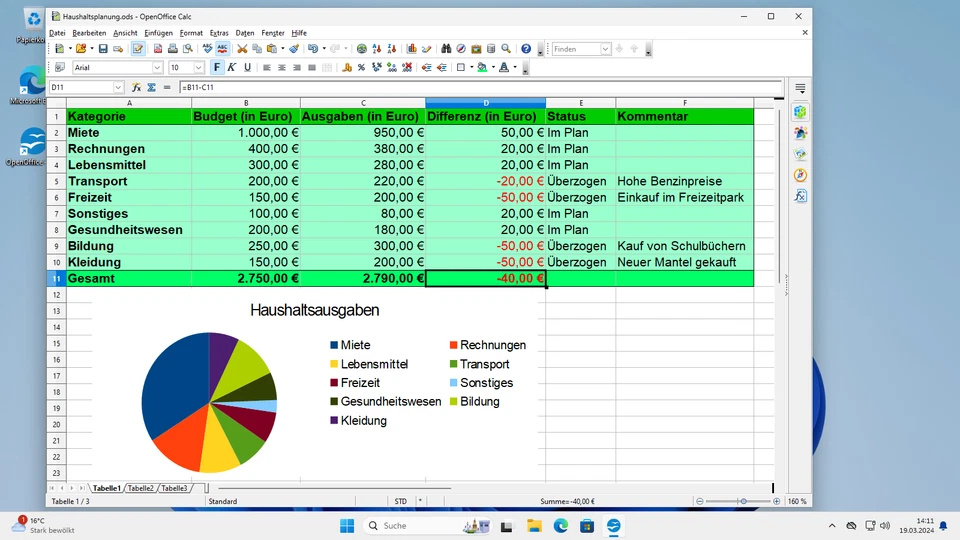Click the Save document icon

(103, 49)
